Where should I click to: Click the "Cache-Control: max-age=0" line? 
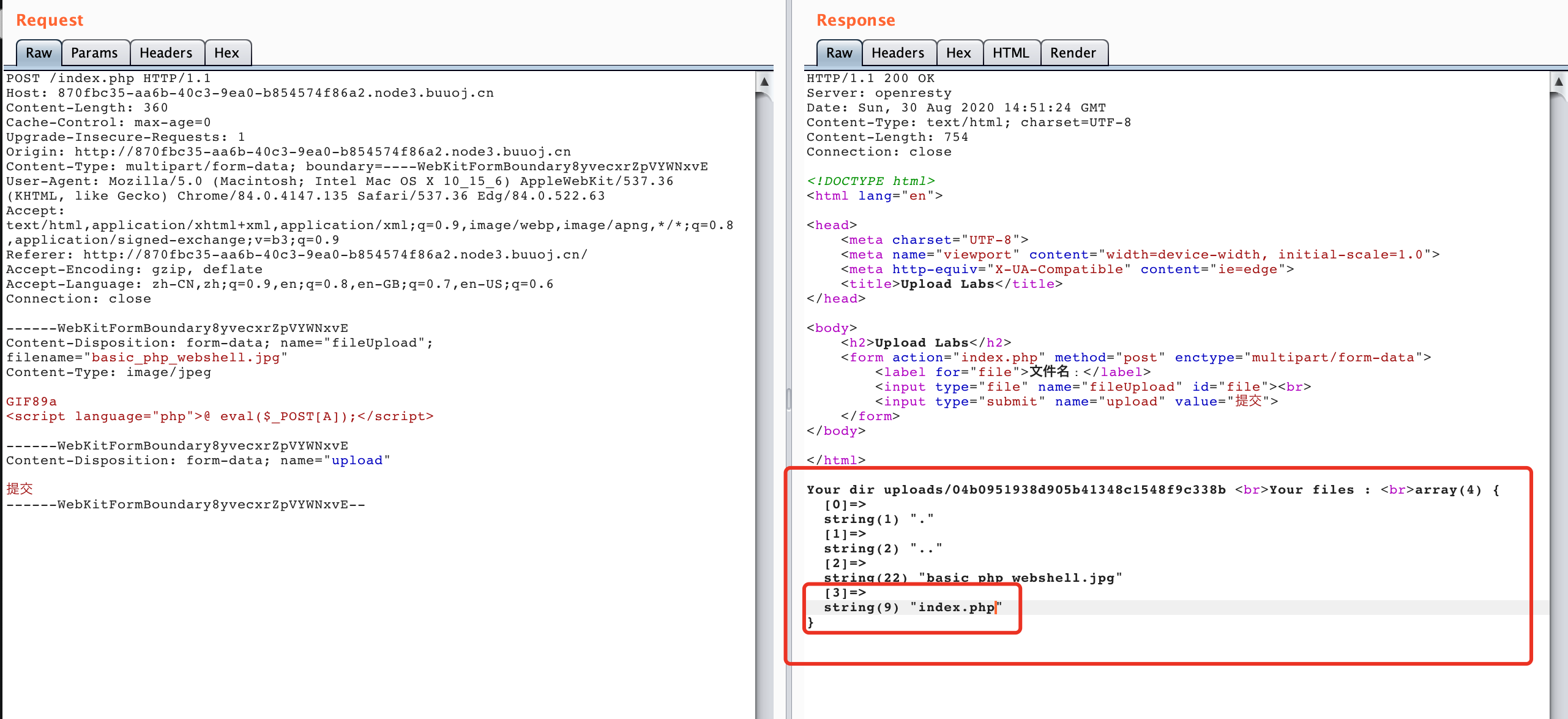[108, 122]
